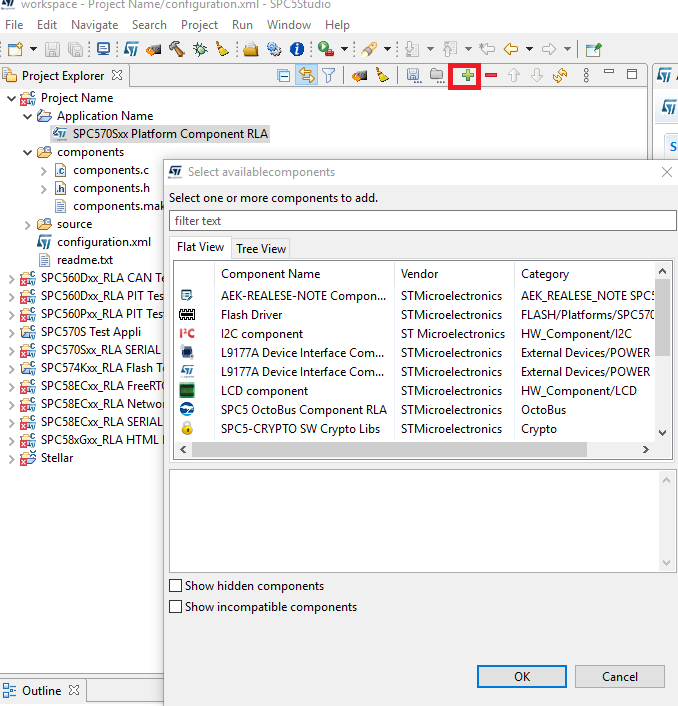Click the double-arrow refresh icon in Project Explorer
Screen dimensions: 678x706
560,76
